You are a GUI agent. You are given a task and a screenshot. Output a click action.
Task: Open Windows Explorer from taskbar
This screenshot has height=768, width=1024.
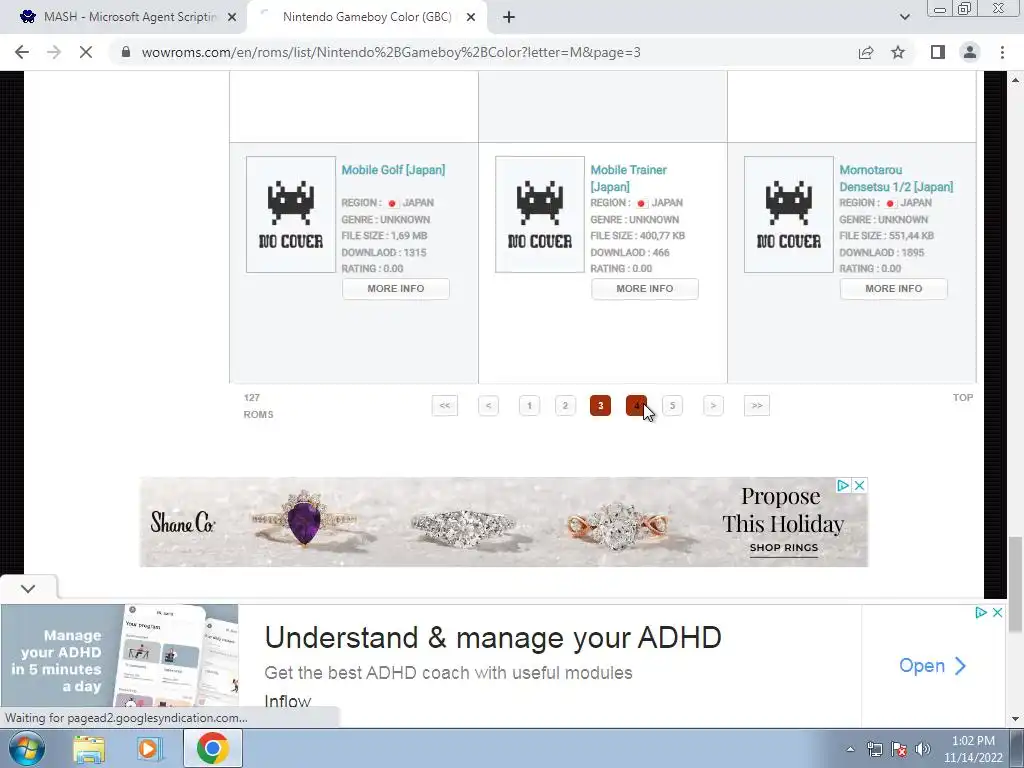pyautogui.click(x=89, y=748)
